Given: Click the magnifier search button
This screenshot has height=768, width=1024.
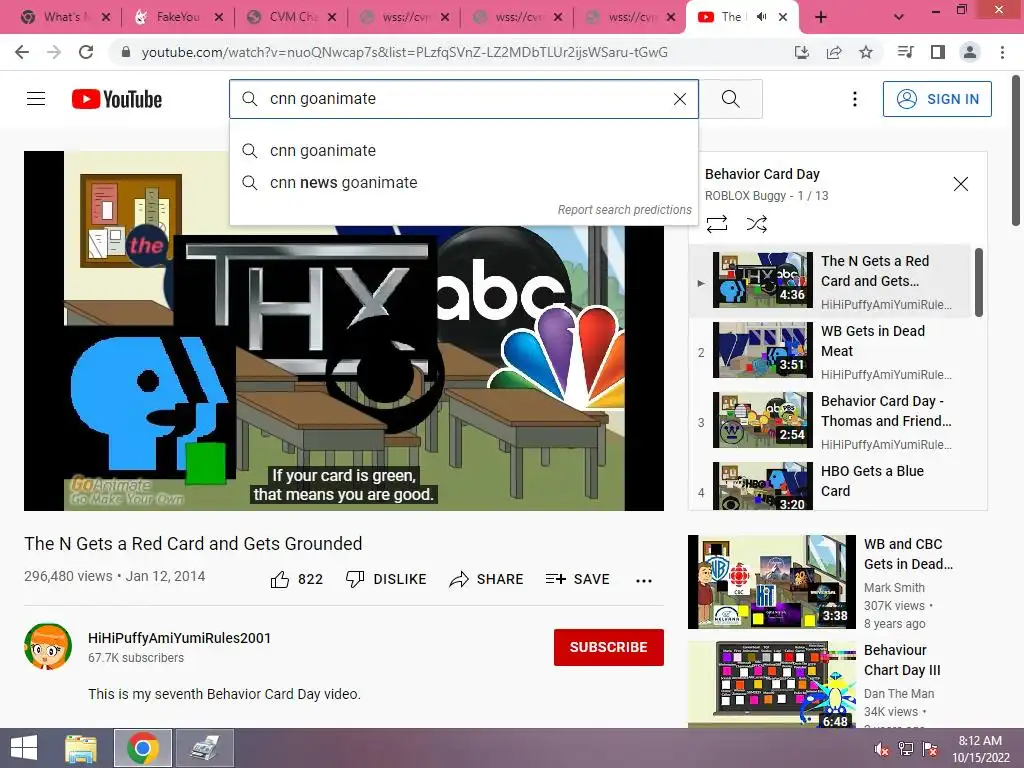Looking at the screenshot, I should (x=731, y=99).
